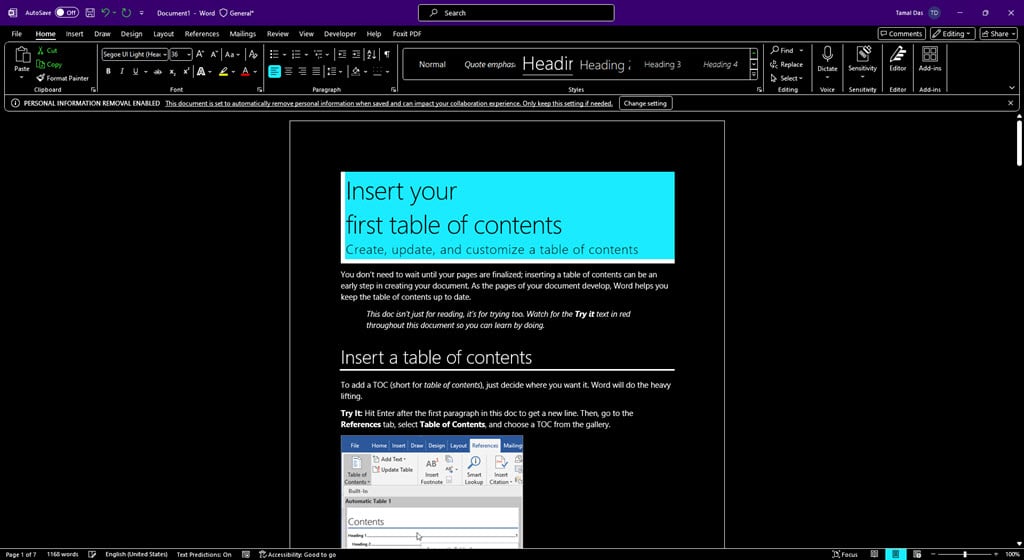Viewport: 1024px width, 560px height.
Task: Toggle Print Layout view in status bar
Action: [895, 554]
